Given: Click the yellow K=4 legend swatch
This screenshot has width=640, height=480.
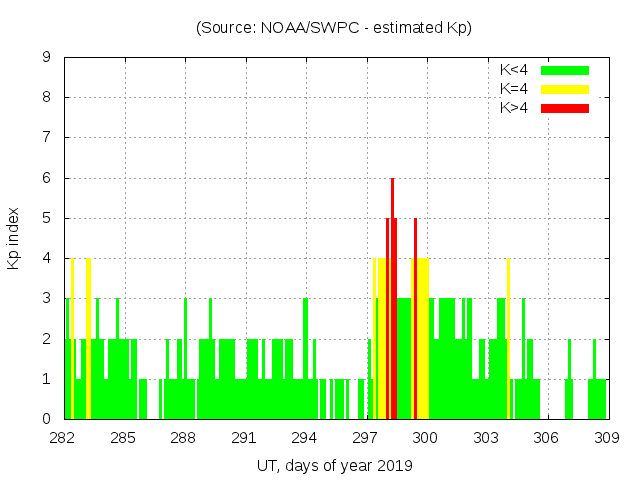Looking at the screenshot, I should pos(565,89).
